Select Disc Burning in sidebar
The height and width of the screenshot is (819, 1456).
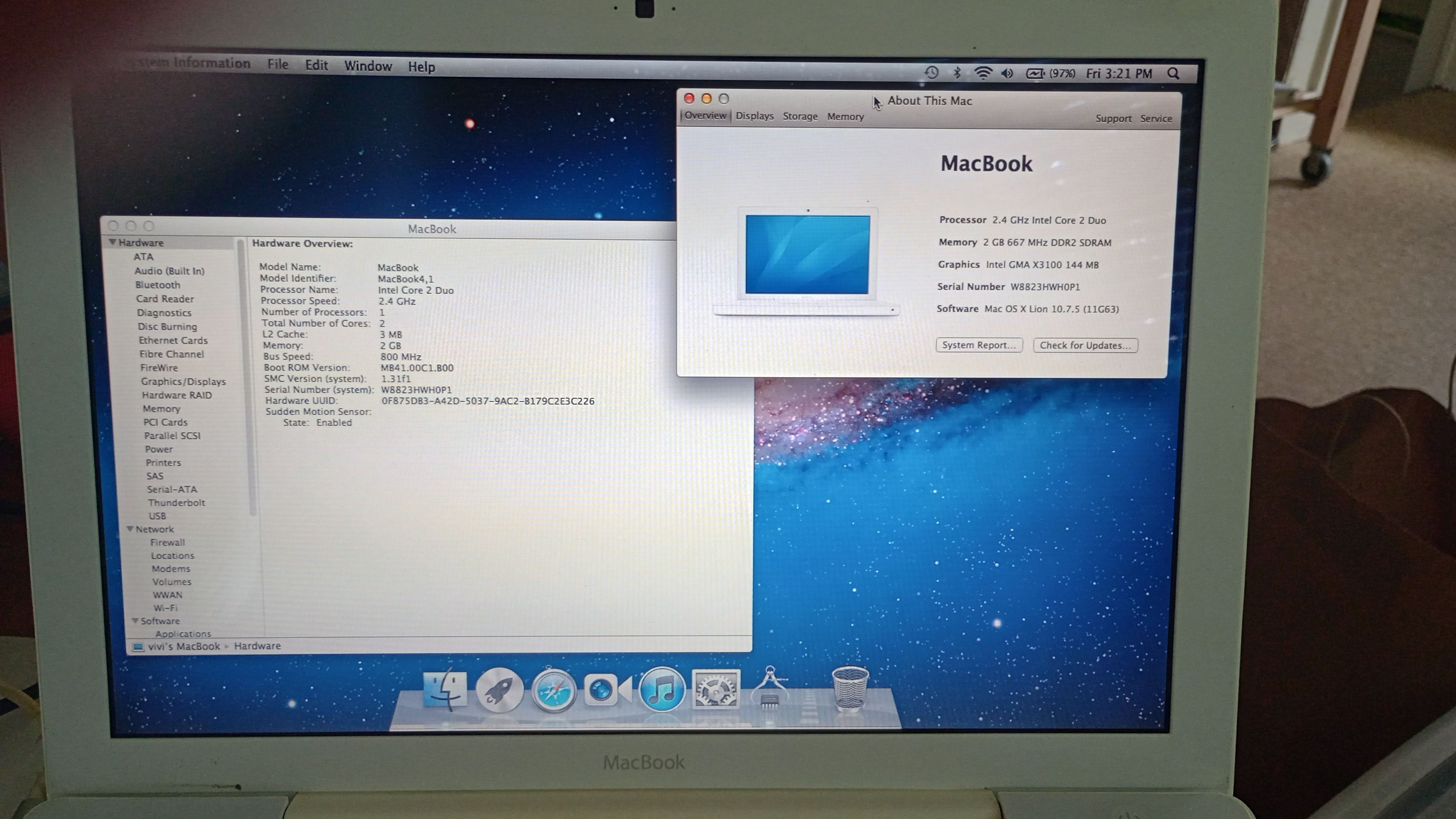[x=167, y=326]
